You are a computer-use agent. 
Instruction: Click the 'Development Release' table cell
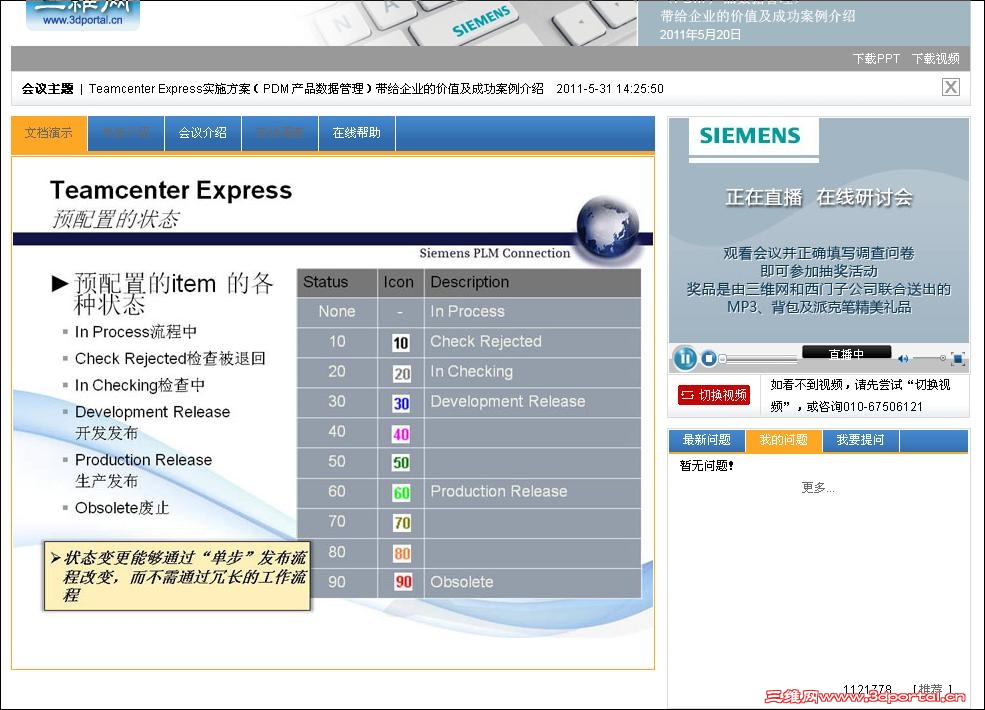[533, 401]
